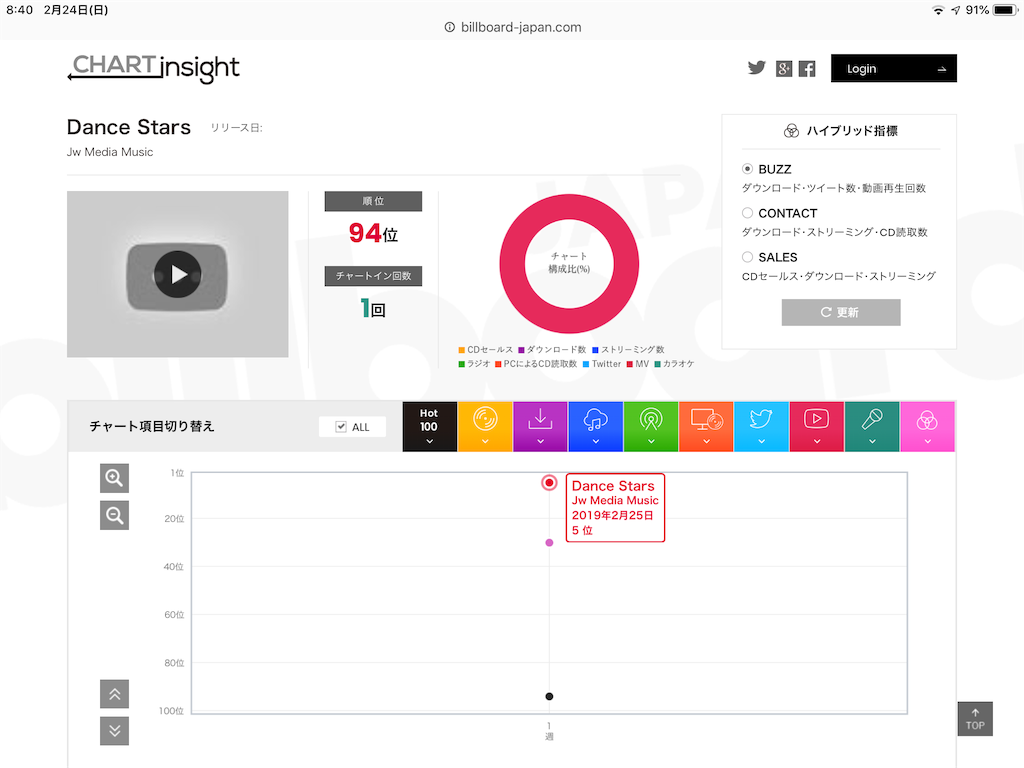1024x768 pixels.
Task: Toggle the orange CD sales chart icon
Action: tap(485, 426)
